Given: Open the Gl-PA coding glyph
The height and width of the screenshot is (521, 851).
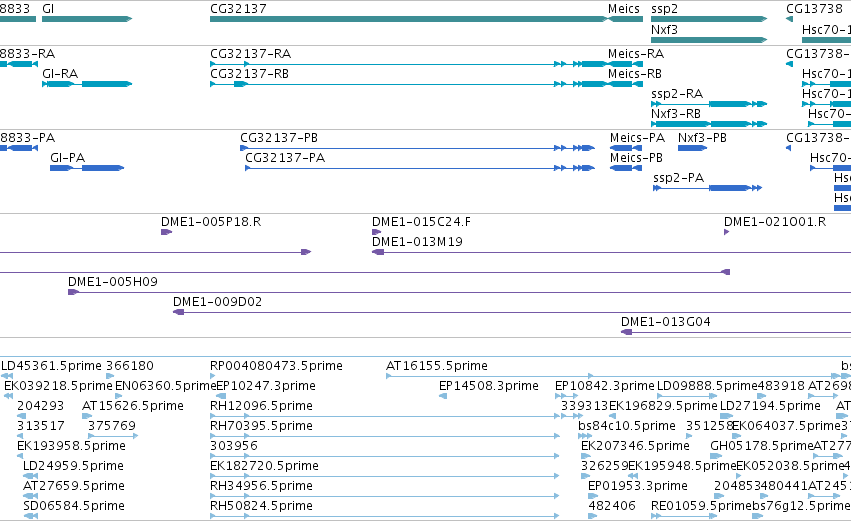Looking at the screenshot, I should point(87,168).
